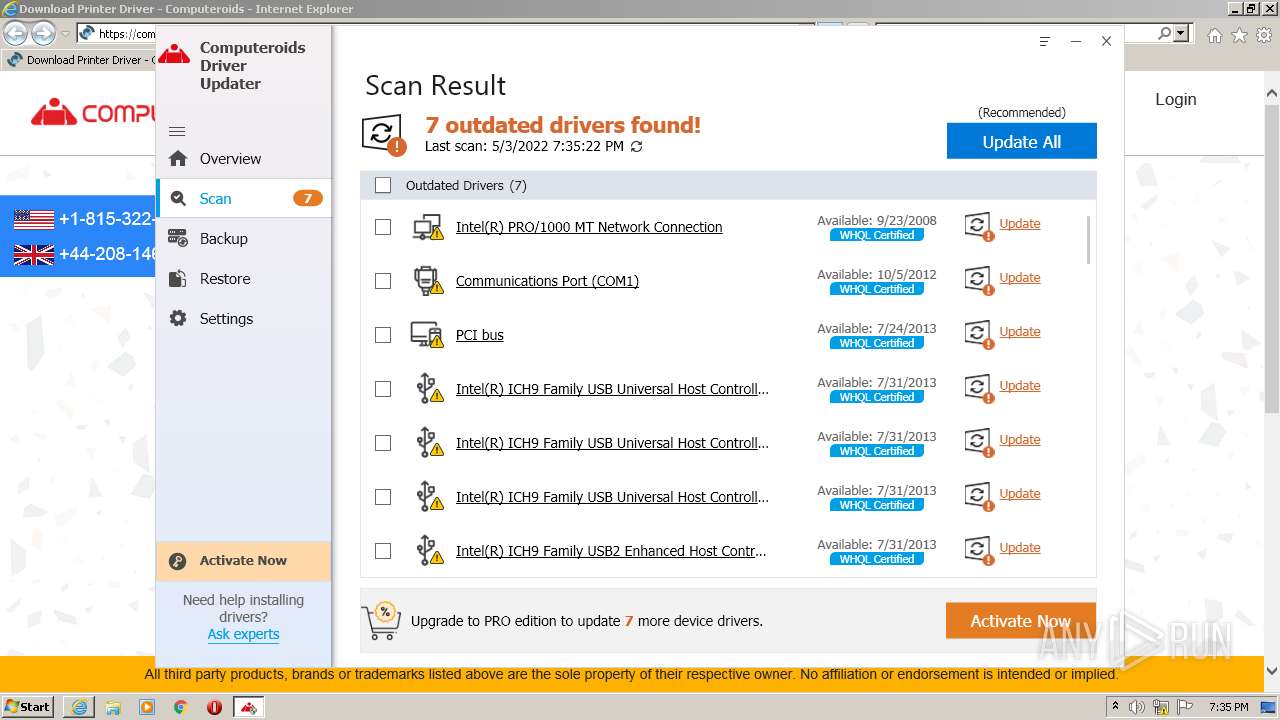
Task: Click update icon beside PCI bus row
Action: [979, 334]
